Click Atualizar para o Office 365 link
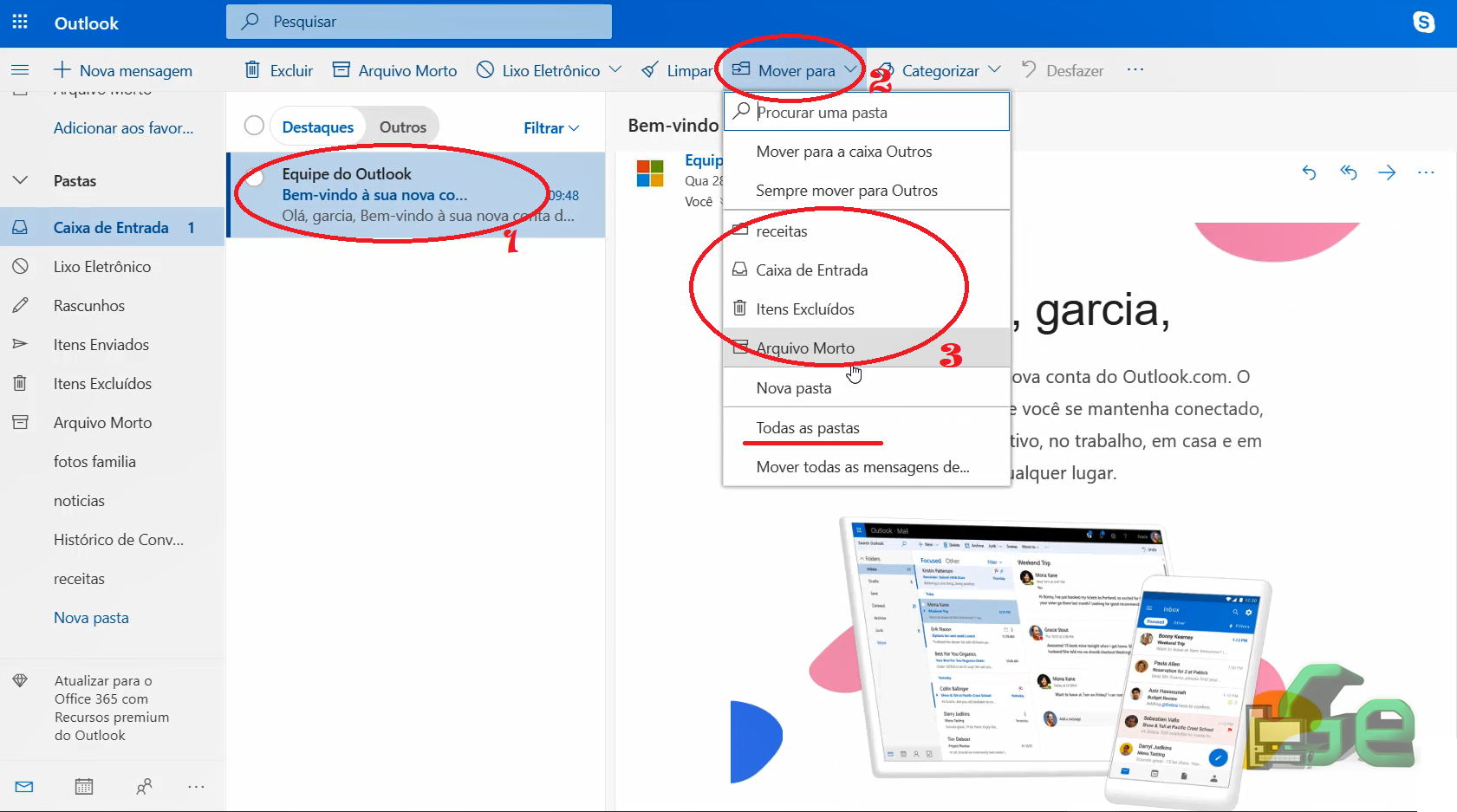Viewport: 1457px width, 812px height. coord(112,708)
